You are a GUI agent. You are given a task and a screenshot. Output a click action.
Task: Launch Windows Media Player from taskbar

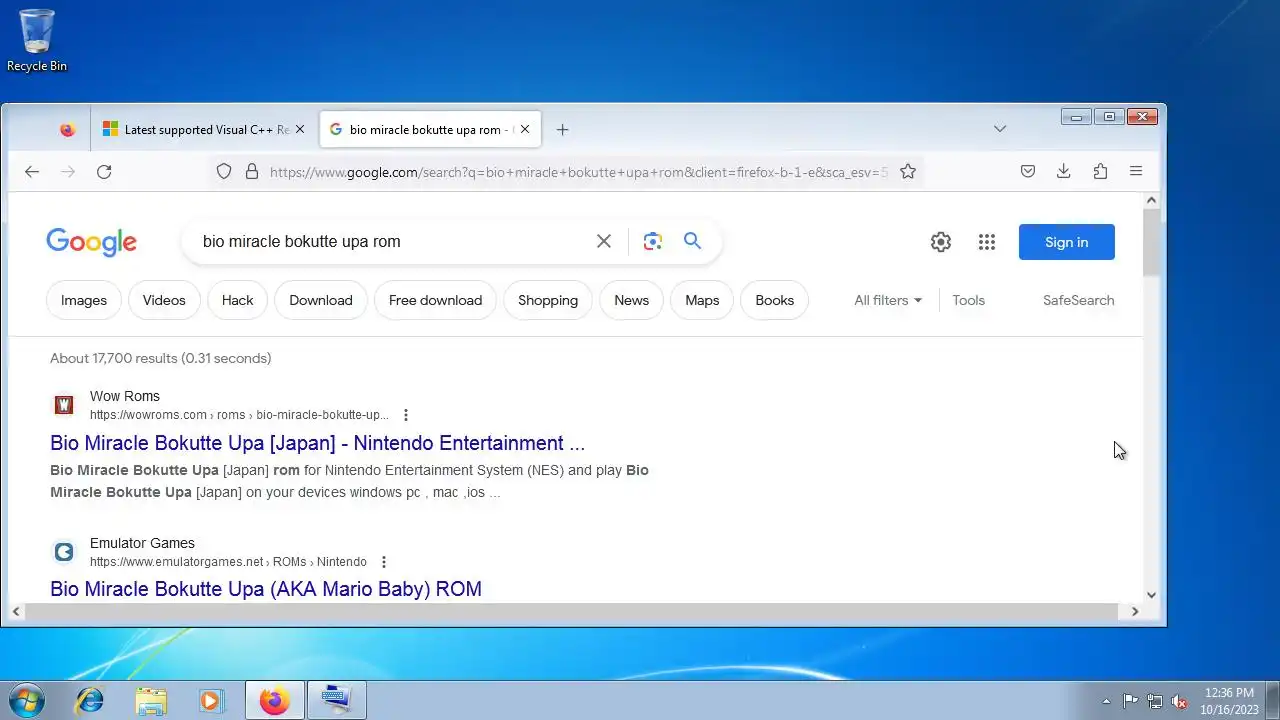pos(211,700)
